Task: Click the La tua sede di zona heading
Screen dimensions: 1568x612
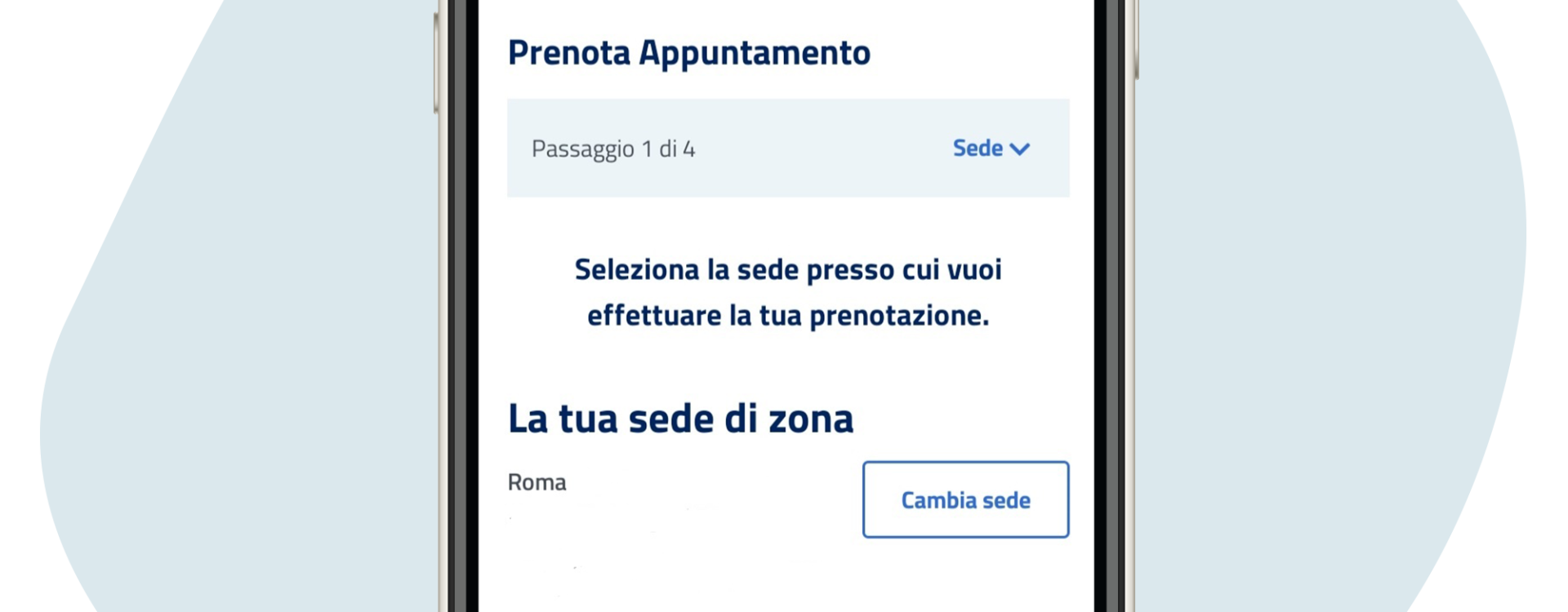Action: (x=681, y=419)
